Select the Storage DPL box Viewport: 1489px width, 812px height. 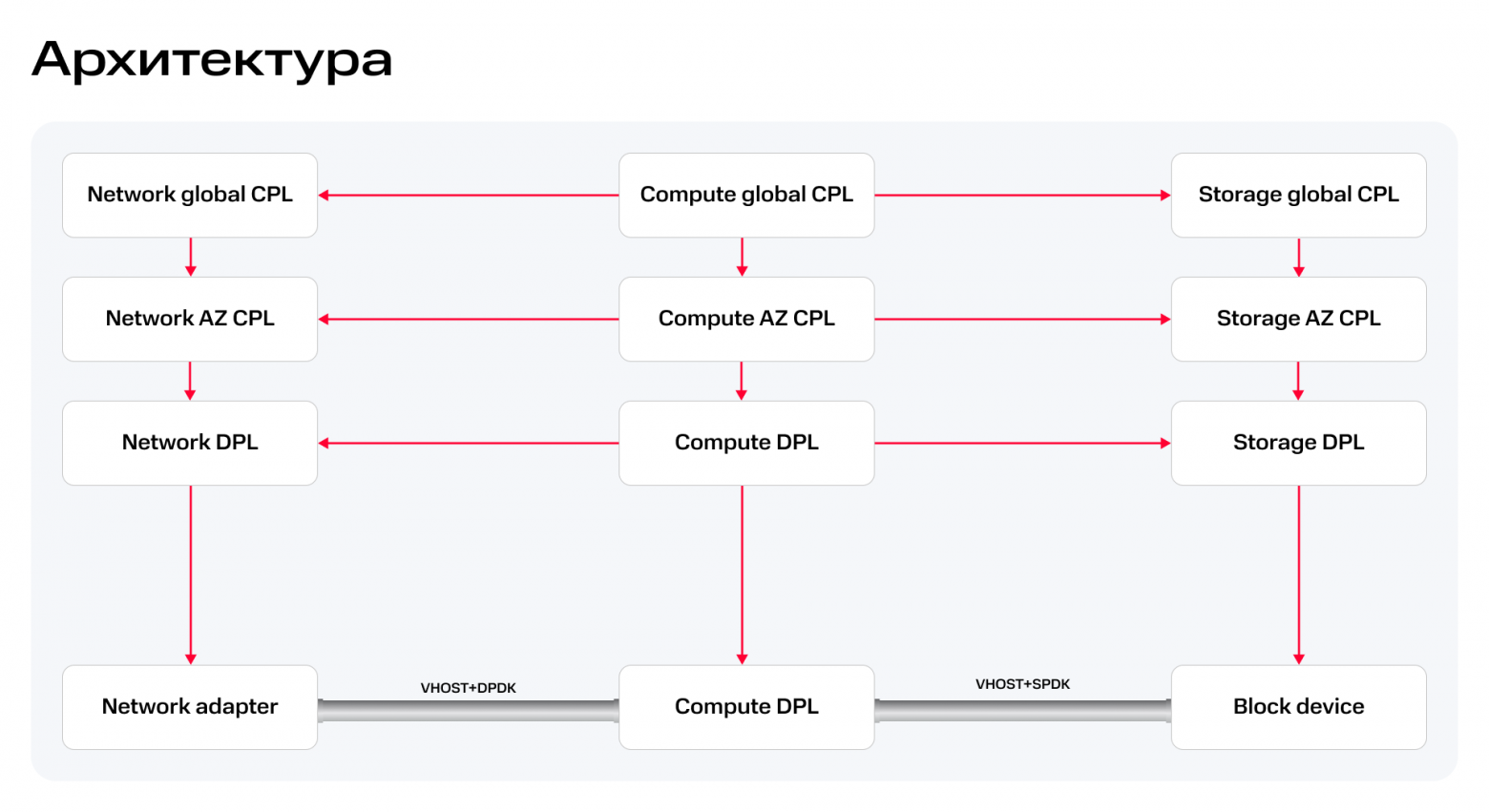tap(1298, 443)
